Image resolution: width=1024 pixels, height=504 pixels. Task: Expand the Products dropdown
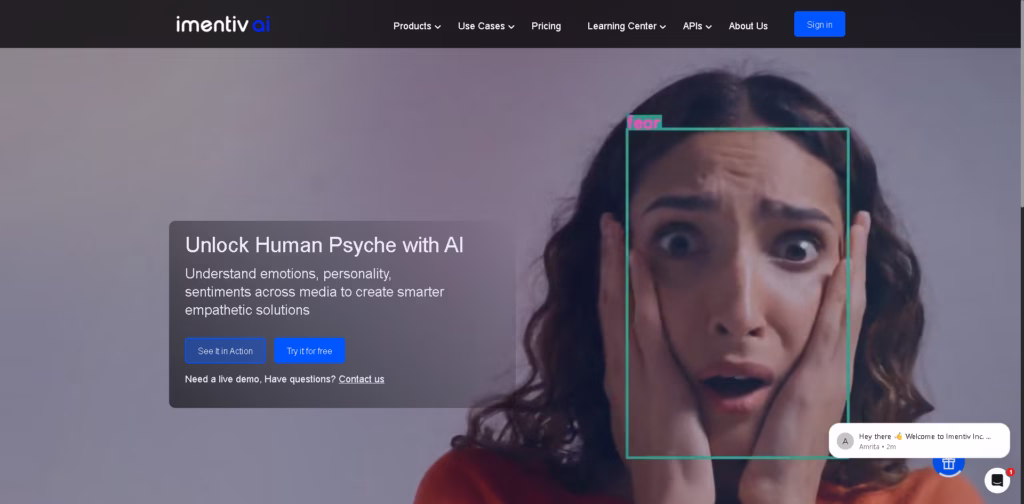pyautogui.click(x=416, y=26)
